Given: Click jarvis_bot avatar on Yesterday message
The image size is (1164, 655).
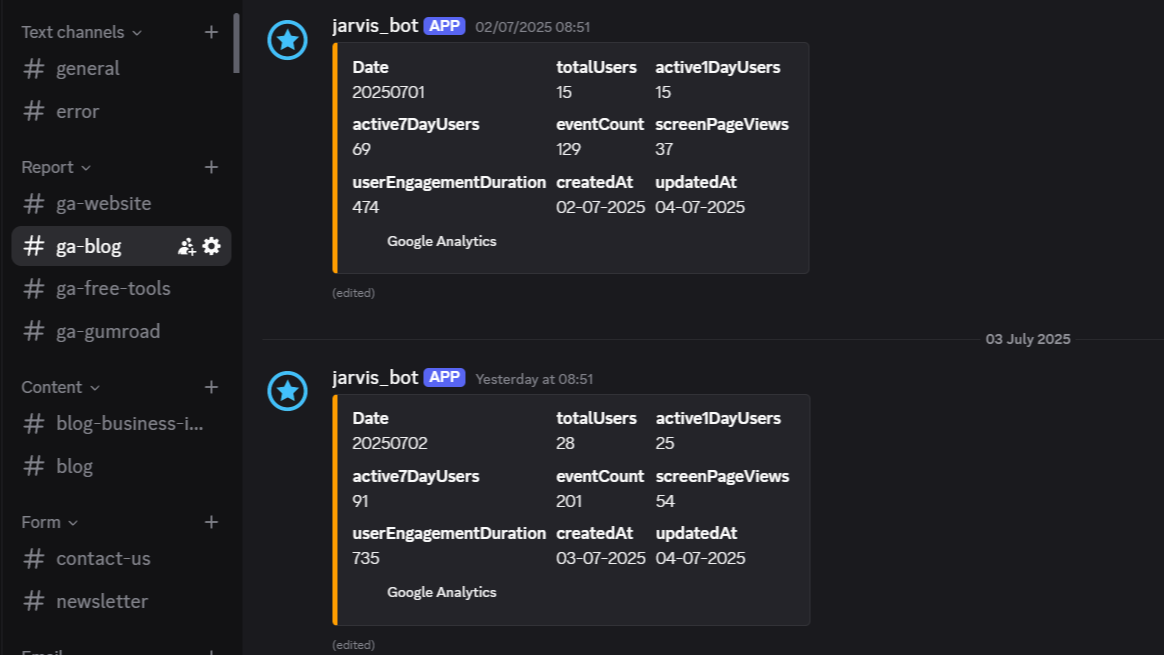Looking at the screenshot, I should [x=287, y=391].
